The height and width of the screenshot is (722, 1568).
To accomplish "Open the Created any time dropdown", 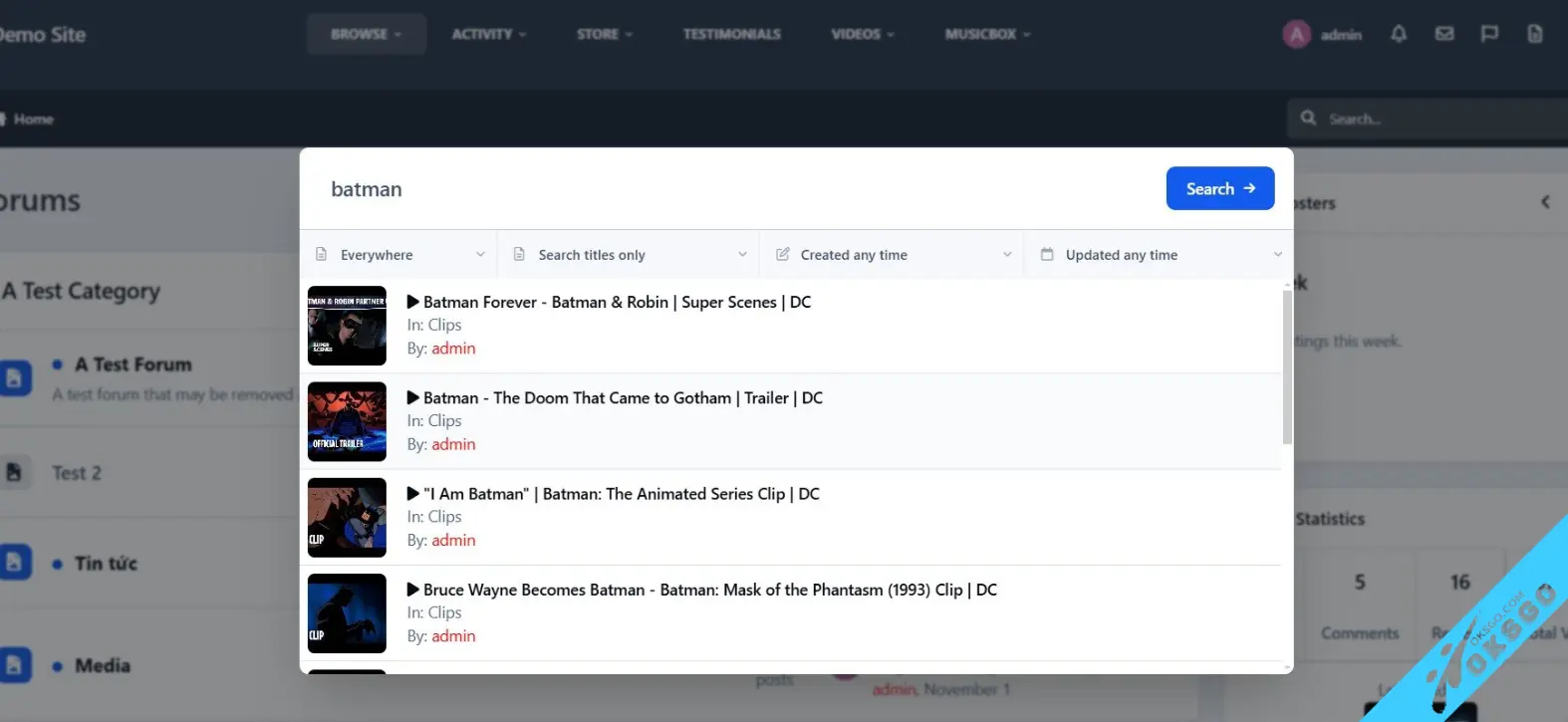I will point(892,255).
